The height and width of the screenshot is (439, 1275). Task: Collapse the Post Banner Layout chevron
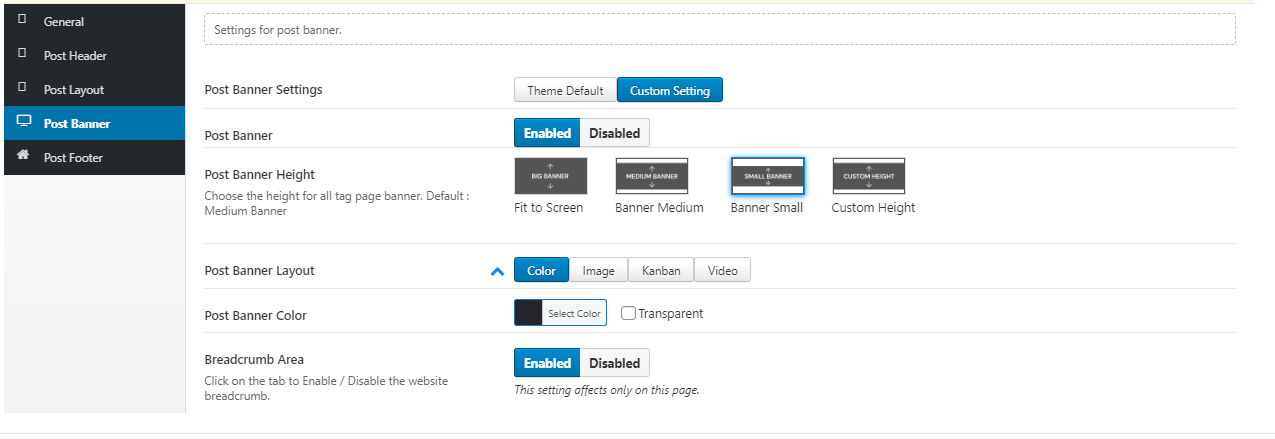click(497, 271)
